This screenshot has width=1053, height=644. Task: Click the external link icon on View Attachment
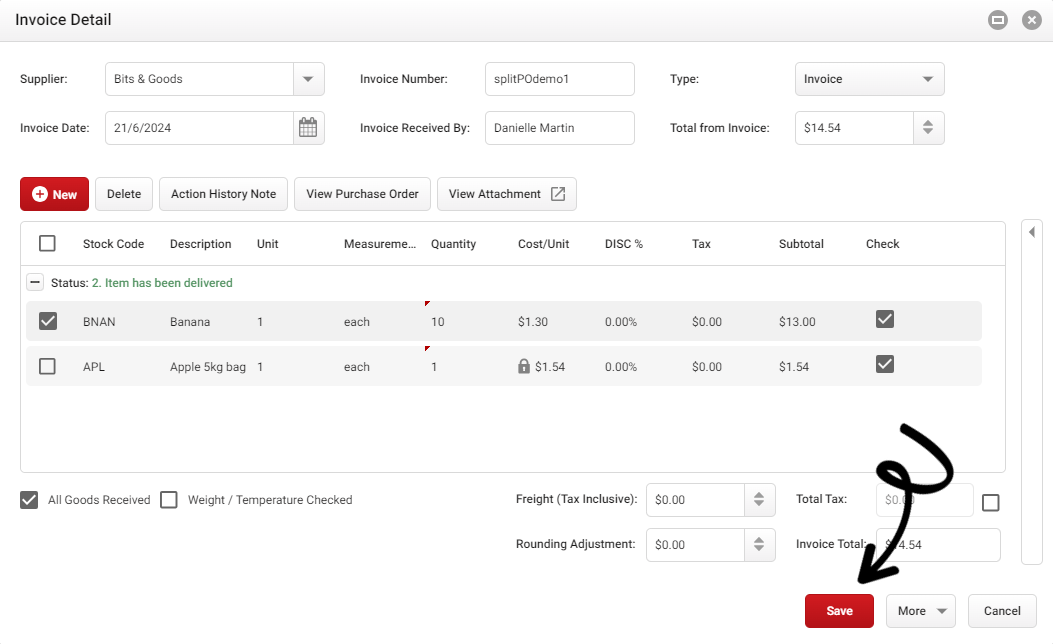coord(558,194)
